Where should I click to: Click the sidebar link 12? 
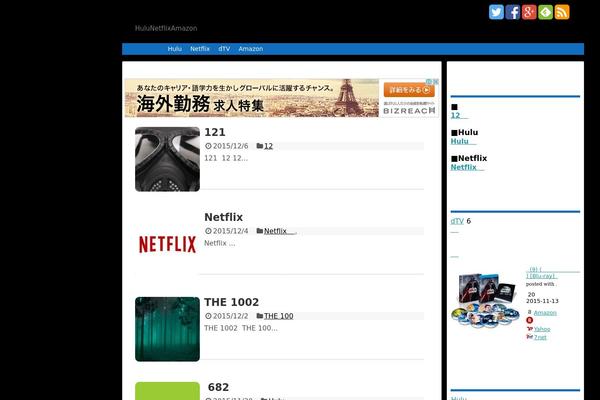pos(459,116)
